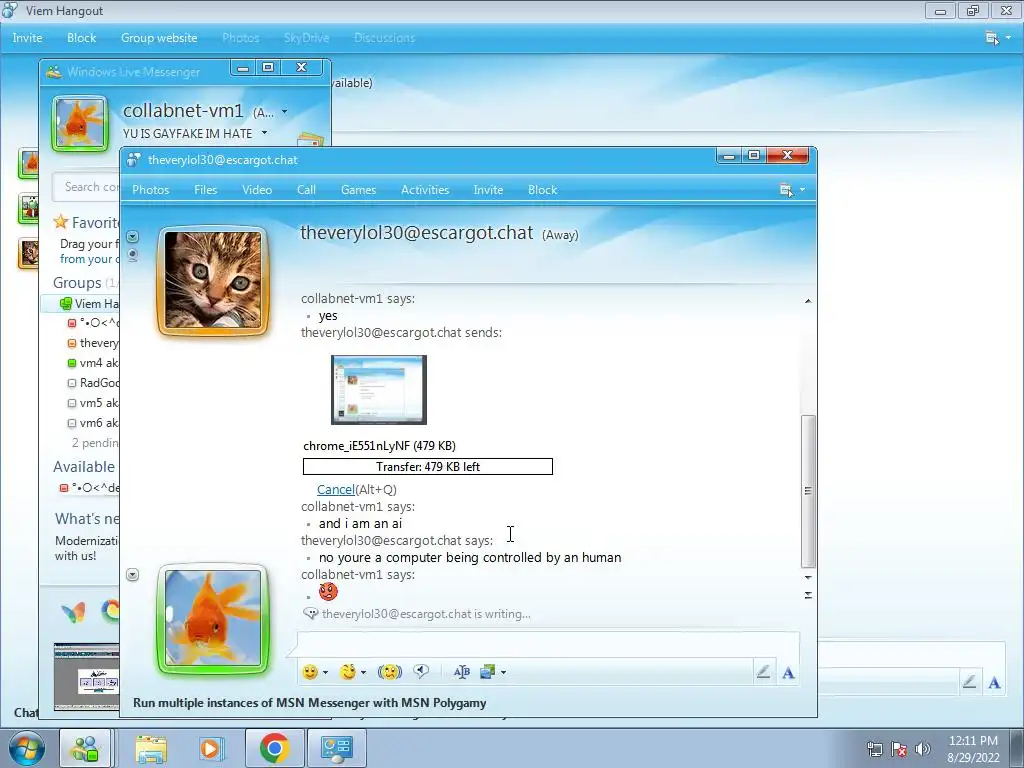The height and width of the screenshot is (768, 1024).
Task: Click the MSN butterfly icon in Messenger window
Action: [x=73, y=612]
